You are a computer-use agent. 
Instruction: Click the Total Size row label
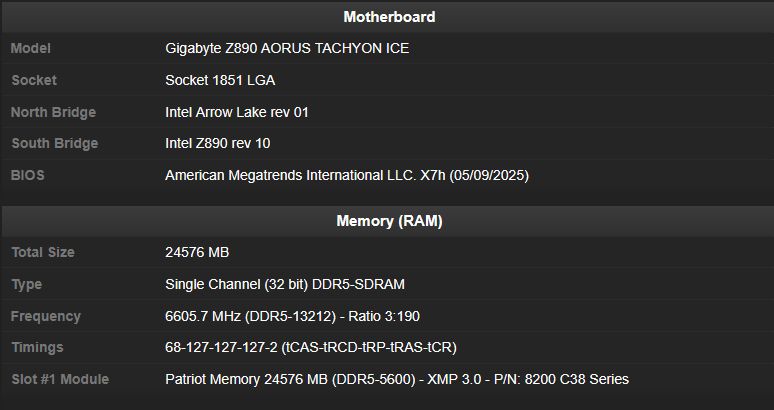tap(43, 252)
